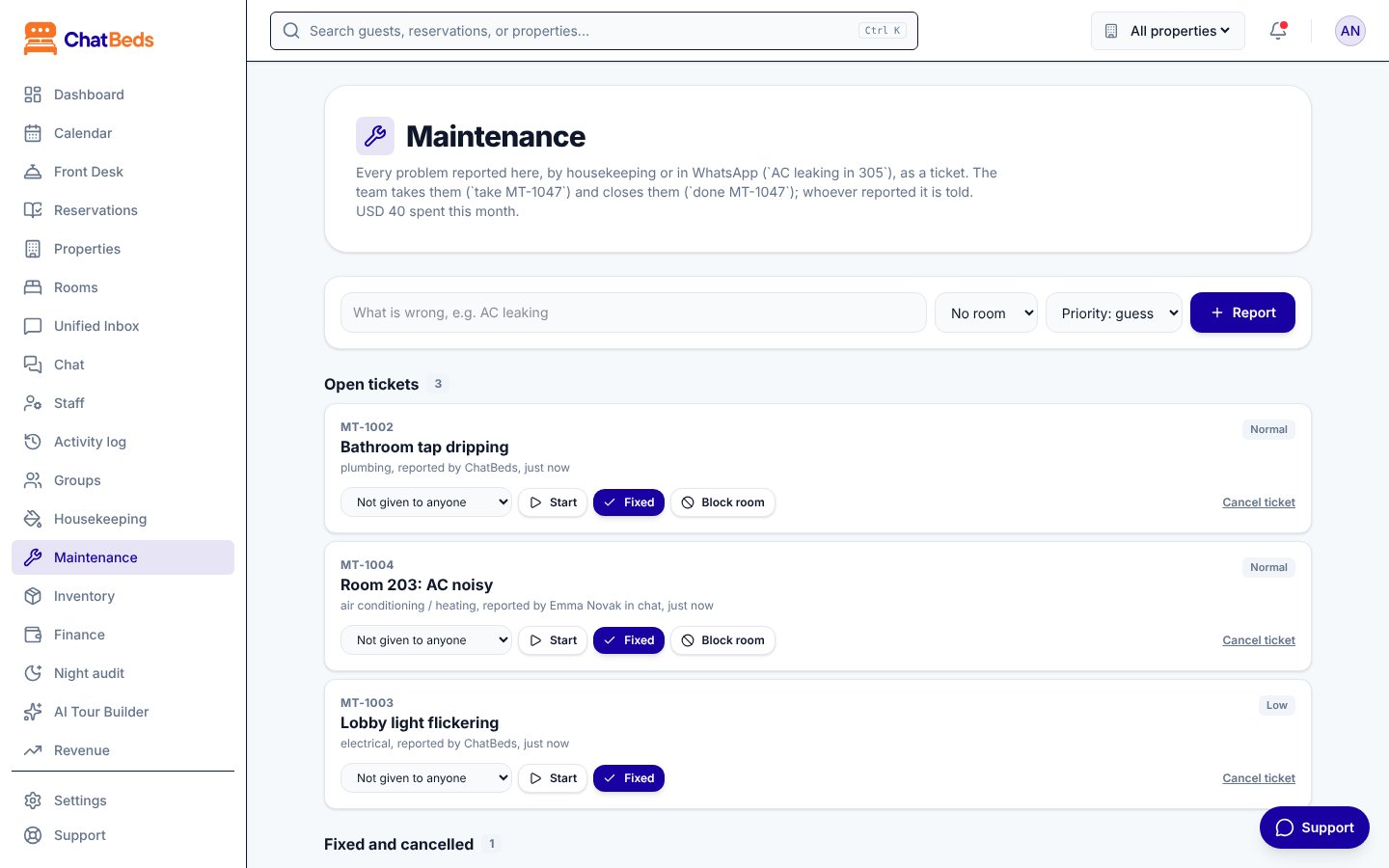Click the Calendar icon in sidebar

pos(33,133)
